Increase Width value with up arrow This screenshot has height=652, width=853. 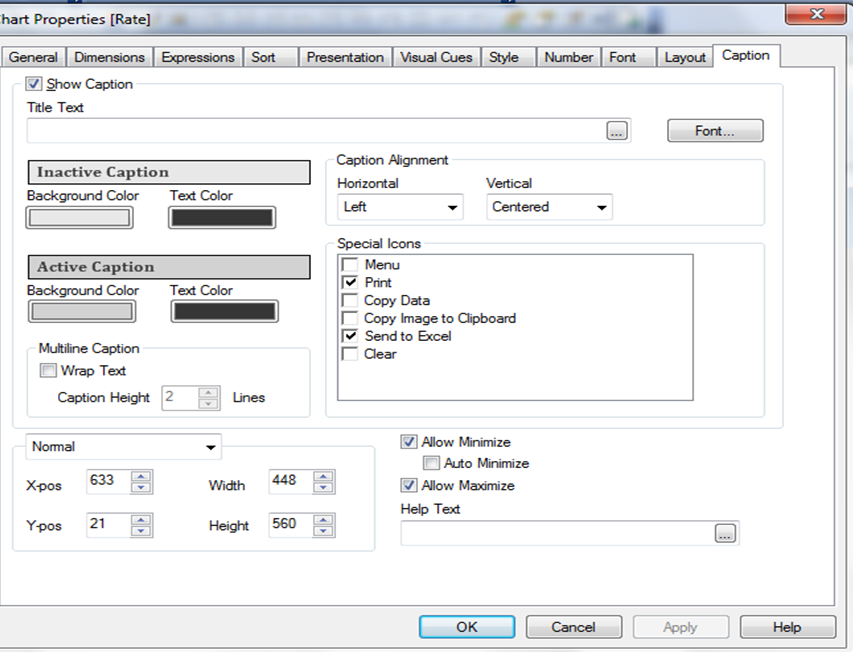(x=323, y=476)
